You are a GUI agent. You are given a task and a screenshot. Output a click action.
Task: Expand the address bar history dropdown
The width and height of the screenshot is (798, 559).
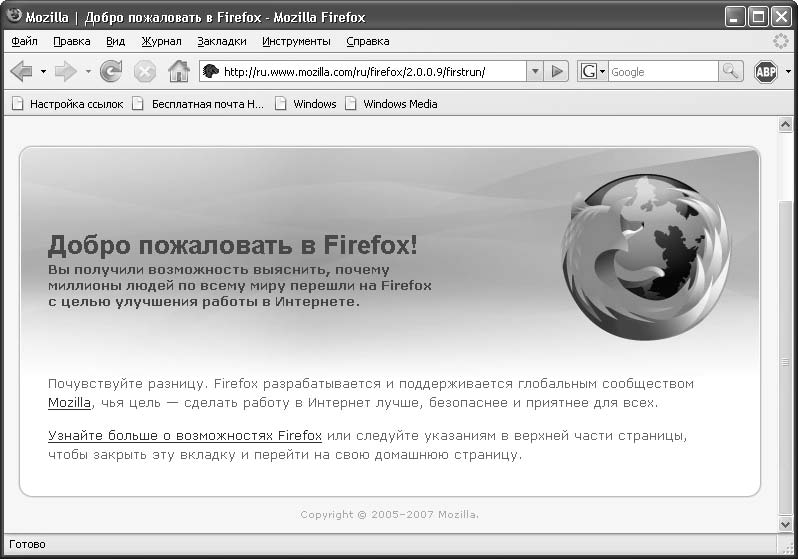[x=535, y=72]
